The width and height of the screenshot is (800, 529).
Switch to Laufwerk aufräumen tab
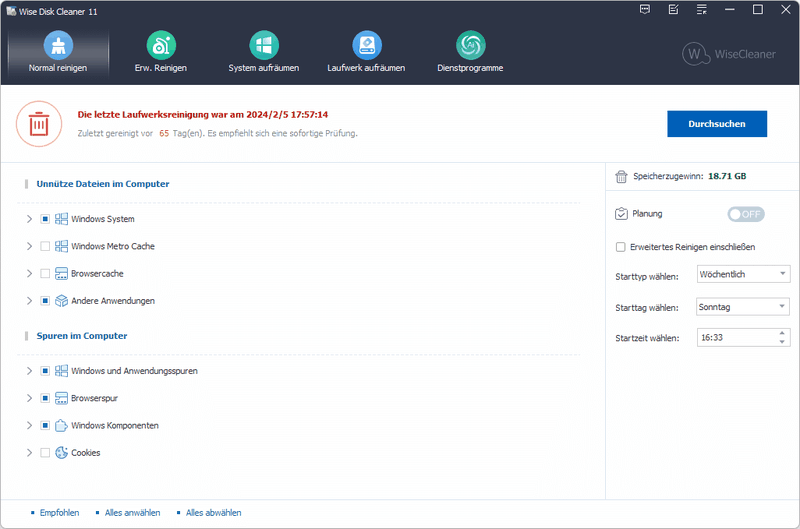[x=366, y=54]
